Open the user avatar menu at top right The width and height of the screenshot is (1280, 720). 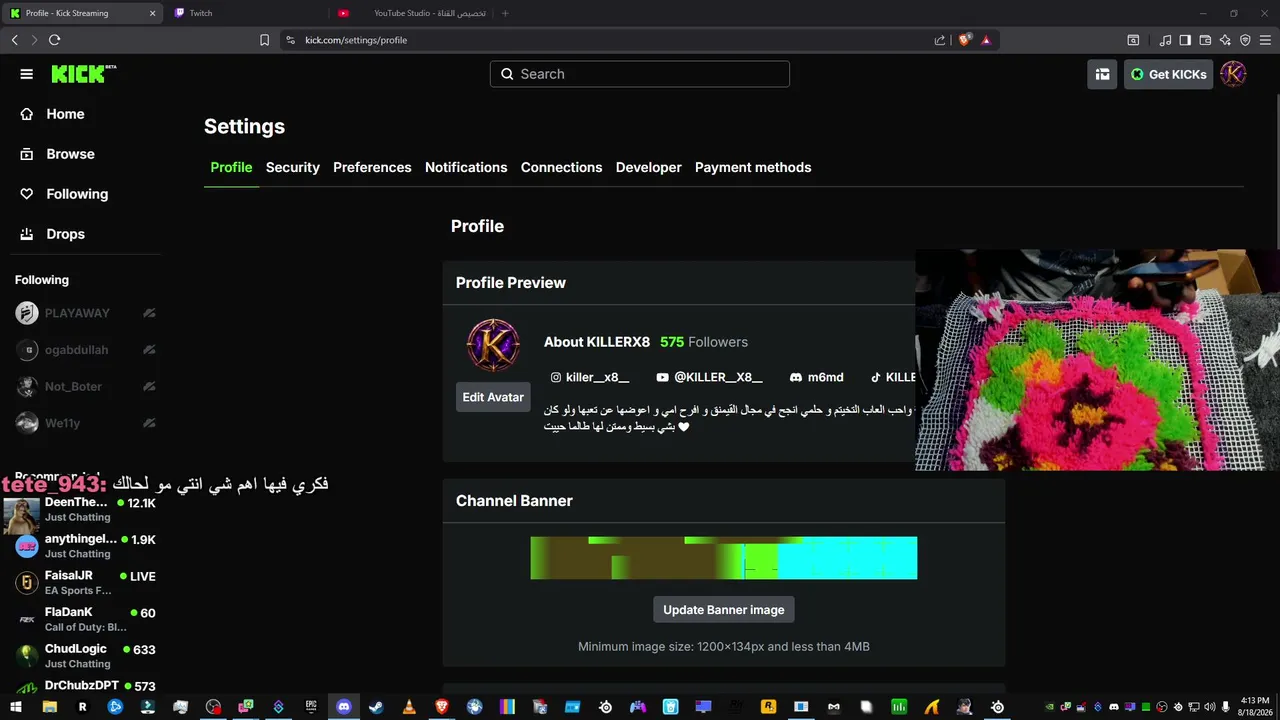1233,74
